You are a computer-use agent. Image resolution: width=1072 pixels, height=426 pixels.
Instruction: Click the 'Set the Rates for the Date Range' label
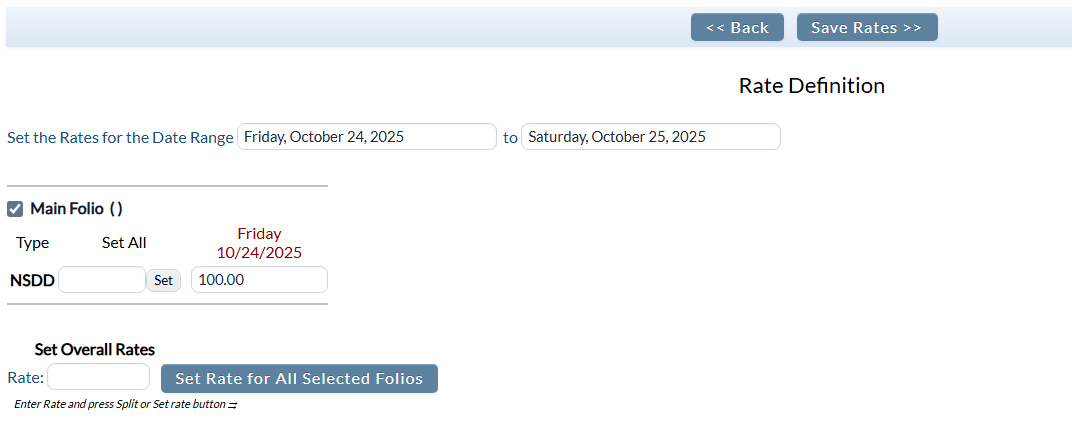(120, 137)
